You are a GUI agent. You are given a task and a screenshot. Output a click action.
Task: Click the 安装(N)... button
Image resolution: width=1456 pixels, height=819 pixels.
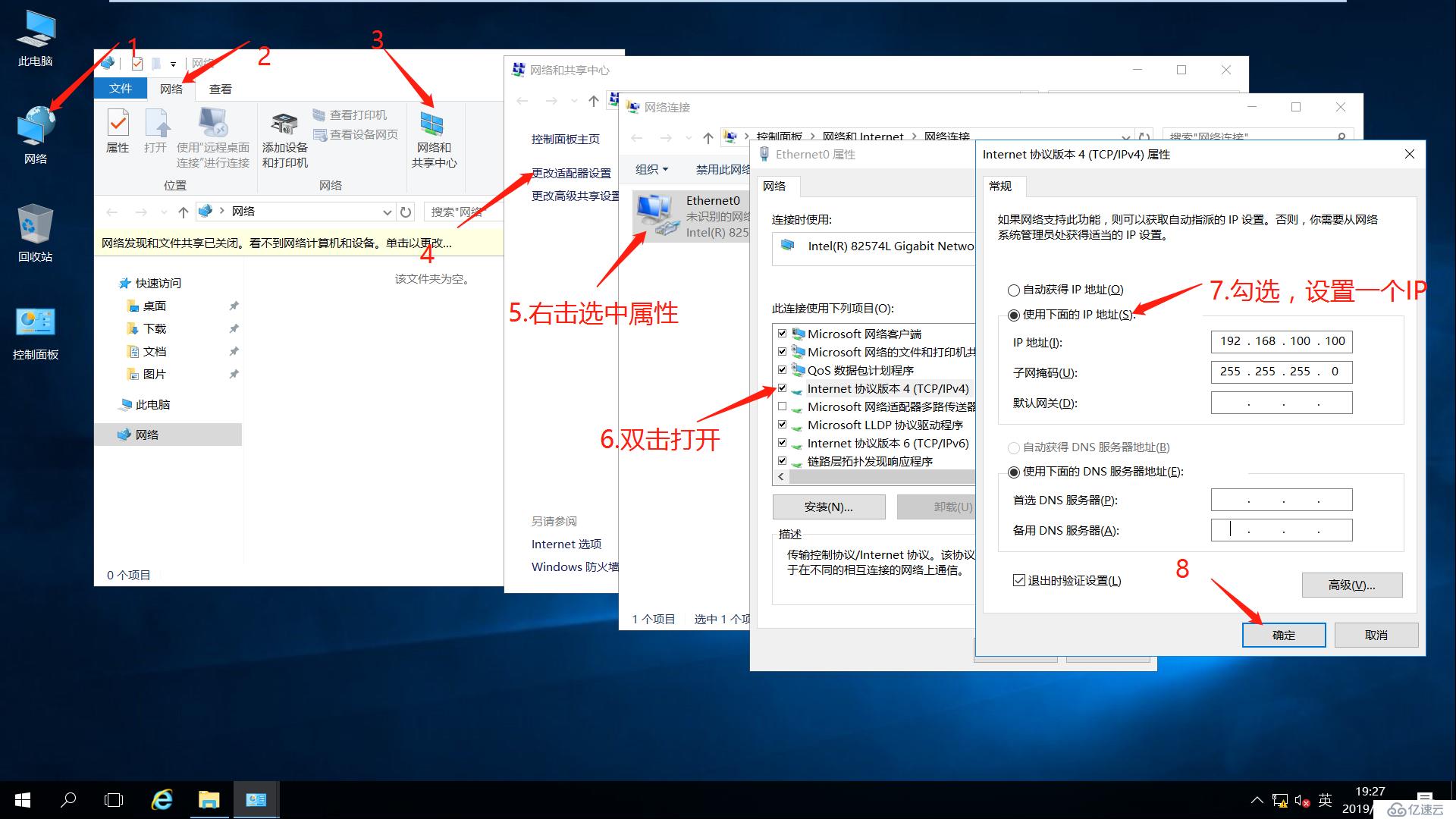pyautogui.click(x=829, y=507)
